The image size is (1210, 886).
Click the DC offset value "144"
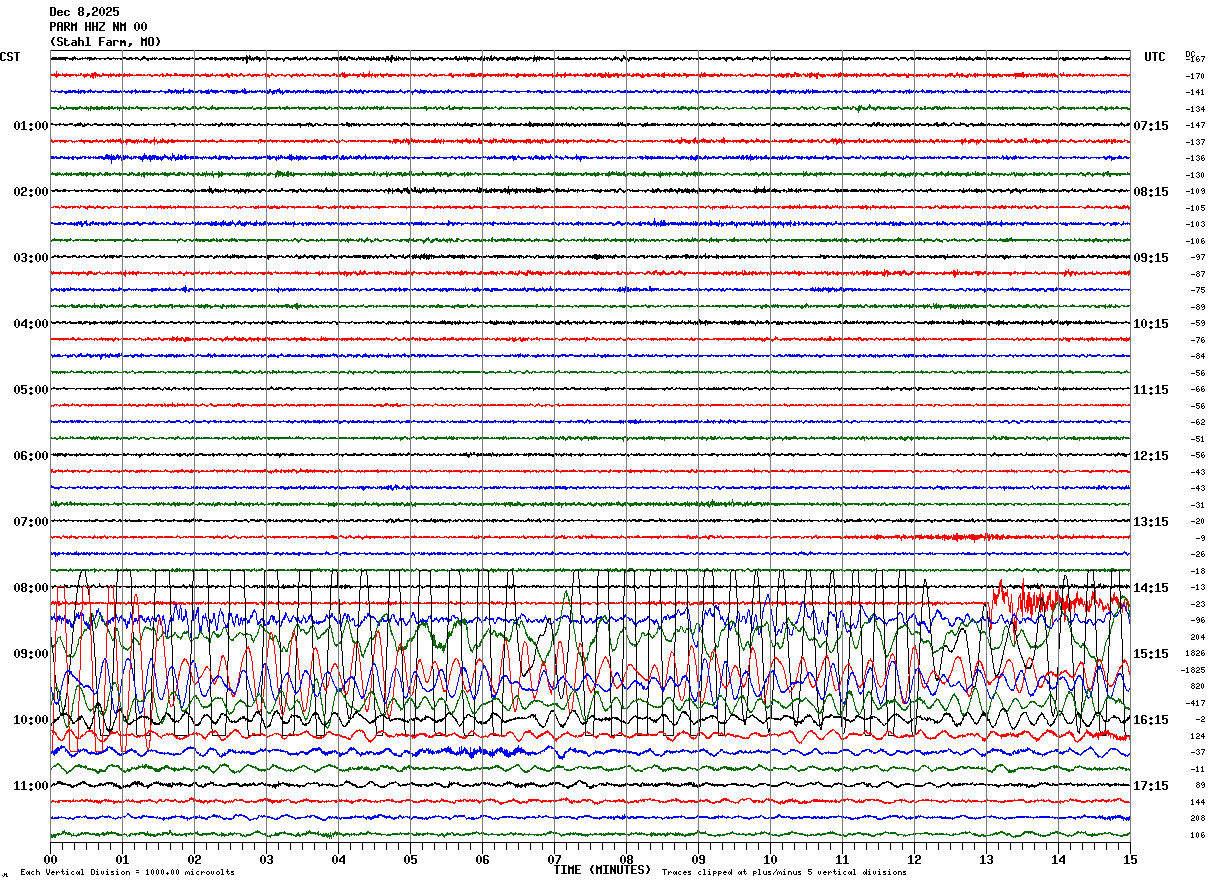coord(1198,802)
